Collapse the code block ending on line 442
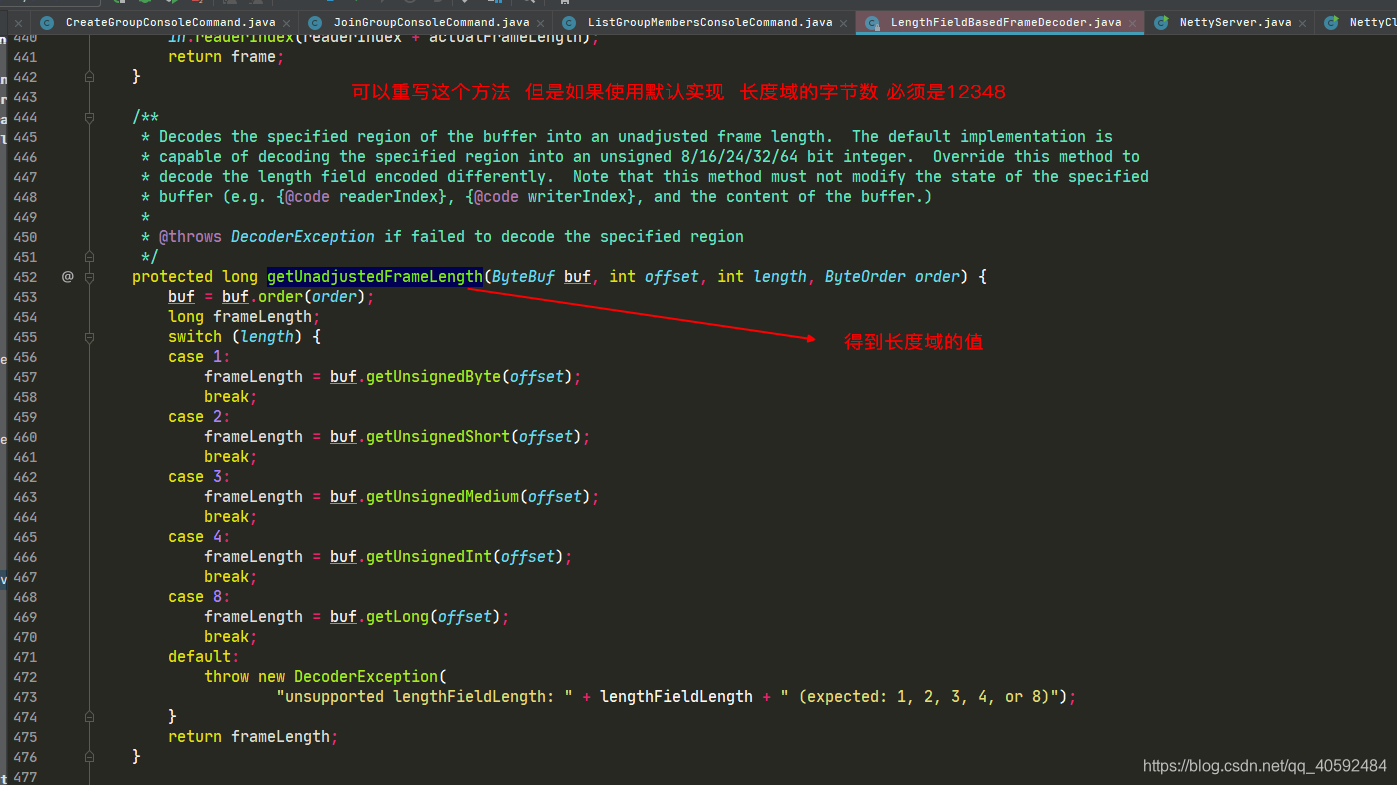 tap(89, 77)
